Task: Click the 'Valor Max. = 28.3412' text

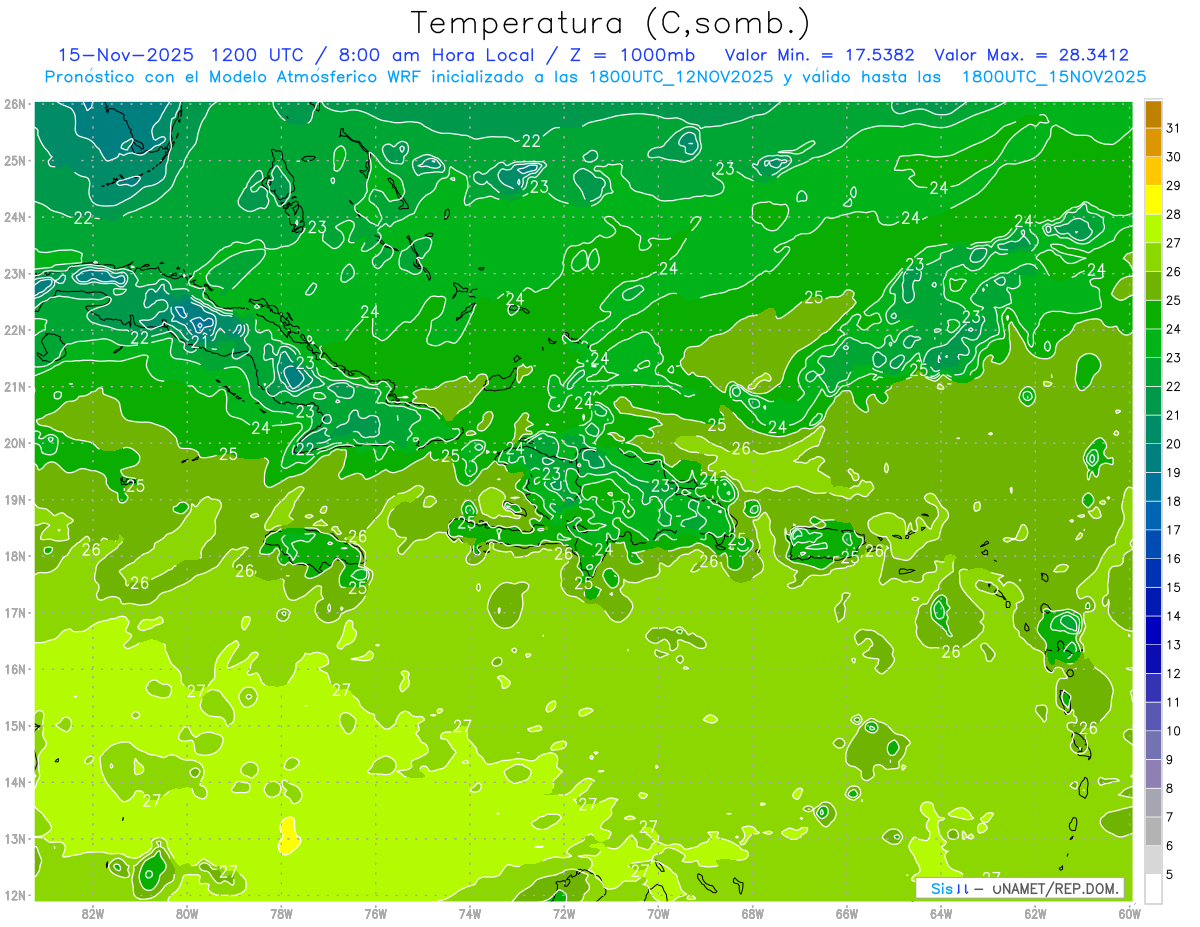Action: coord(1032,55)
